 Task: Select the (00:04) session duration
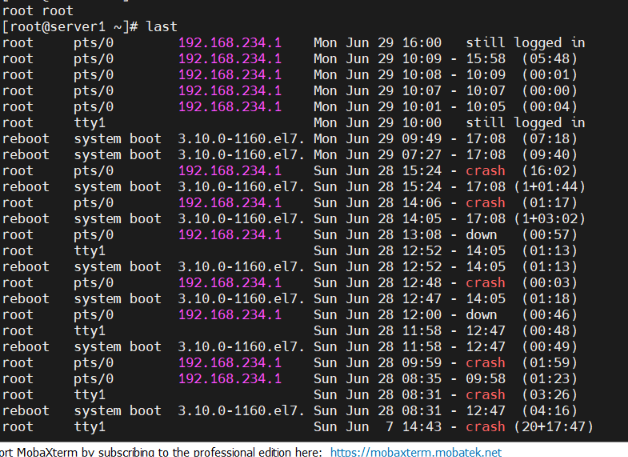pos(550,107)
